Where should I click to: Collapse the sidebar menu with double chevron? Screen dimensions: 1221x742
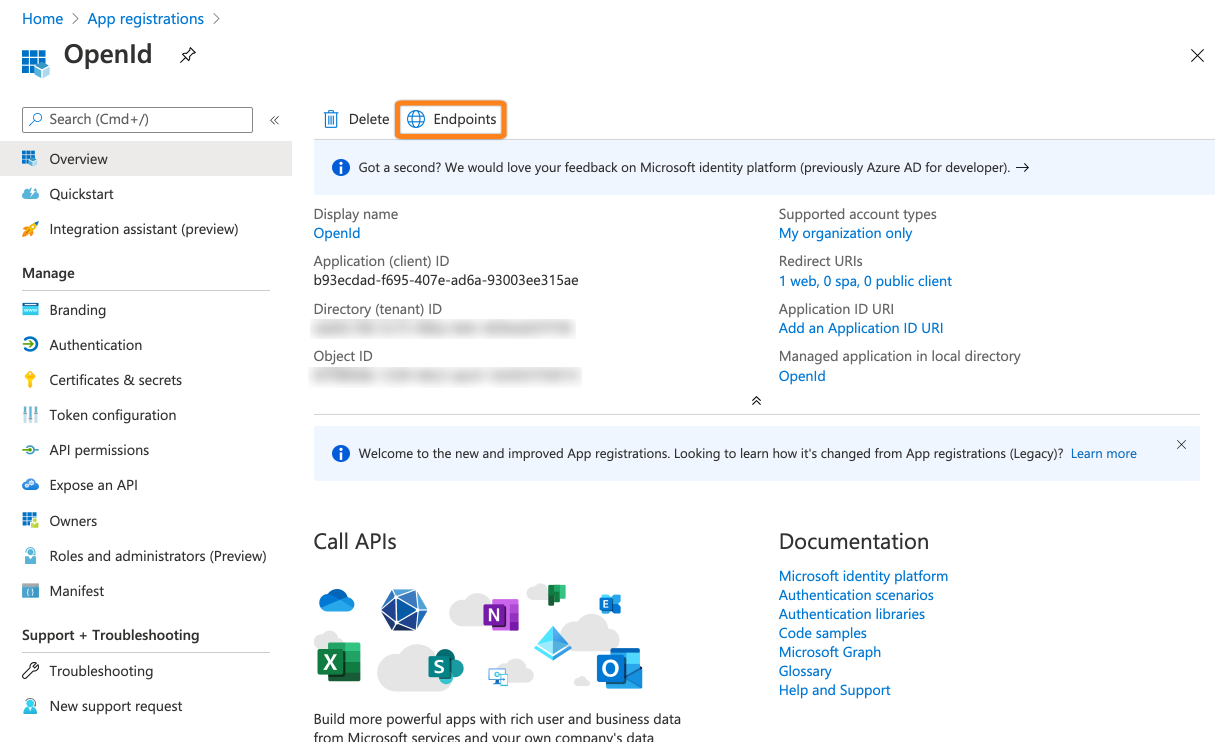274,120
